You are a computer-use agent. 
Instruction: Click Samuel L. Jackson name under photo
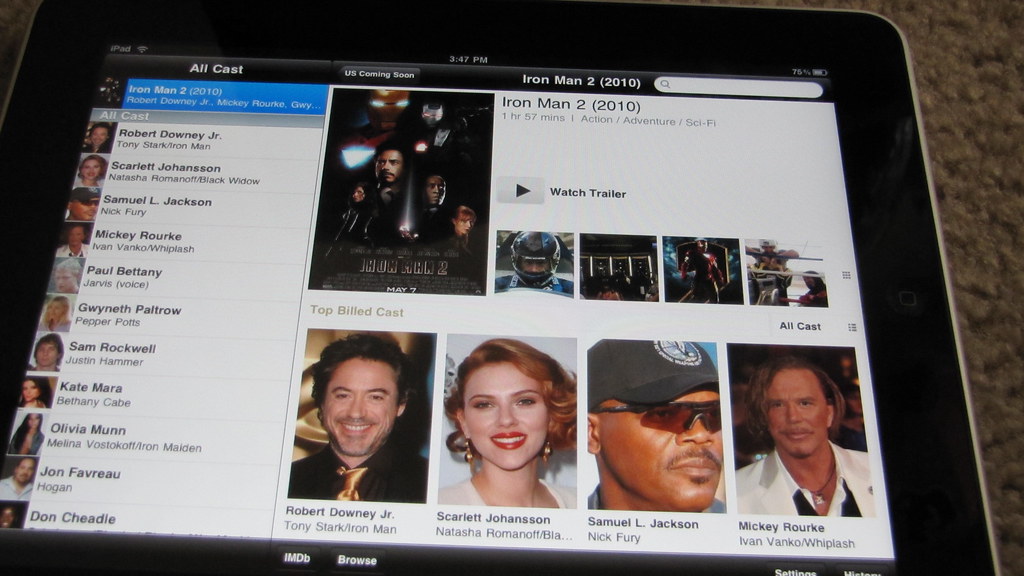[x=643, y=523]
